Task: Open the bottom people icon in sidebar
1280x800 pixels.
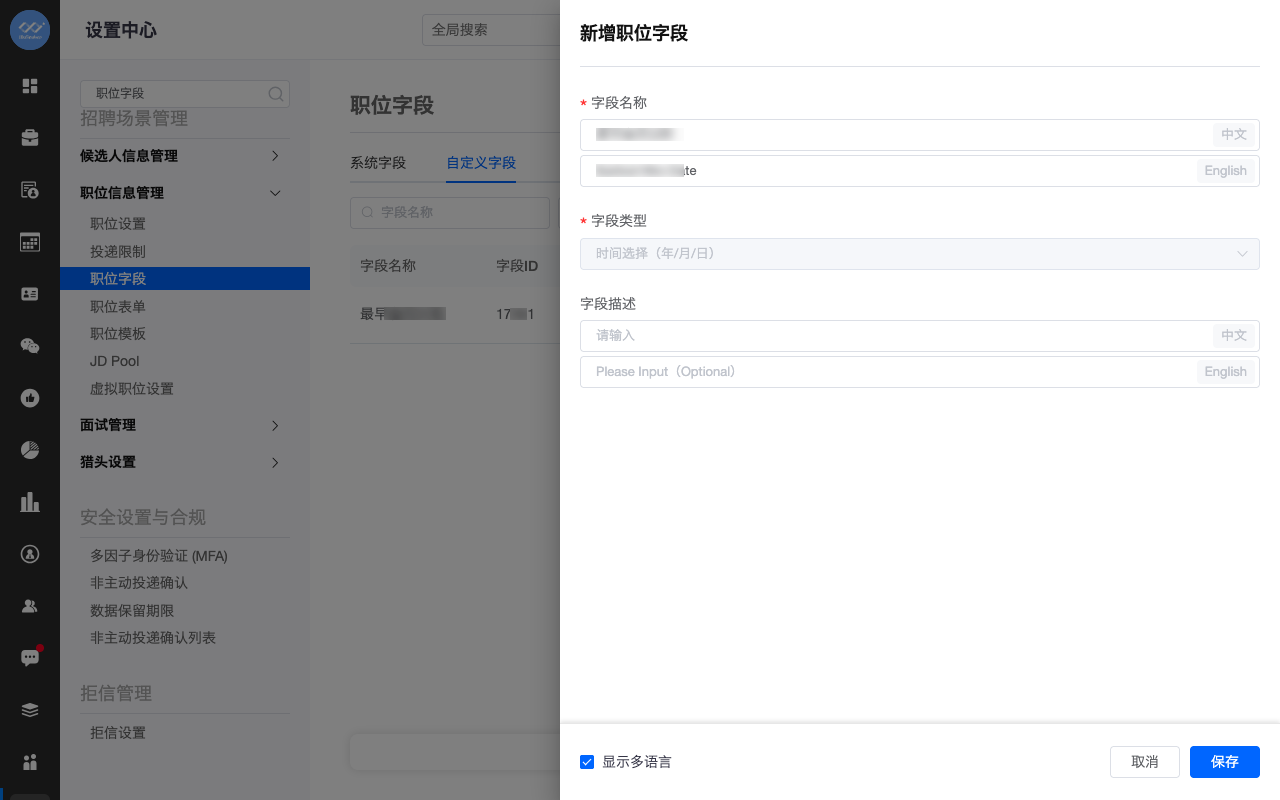Action: tap(30, 762)
